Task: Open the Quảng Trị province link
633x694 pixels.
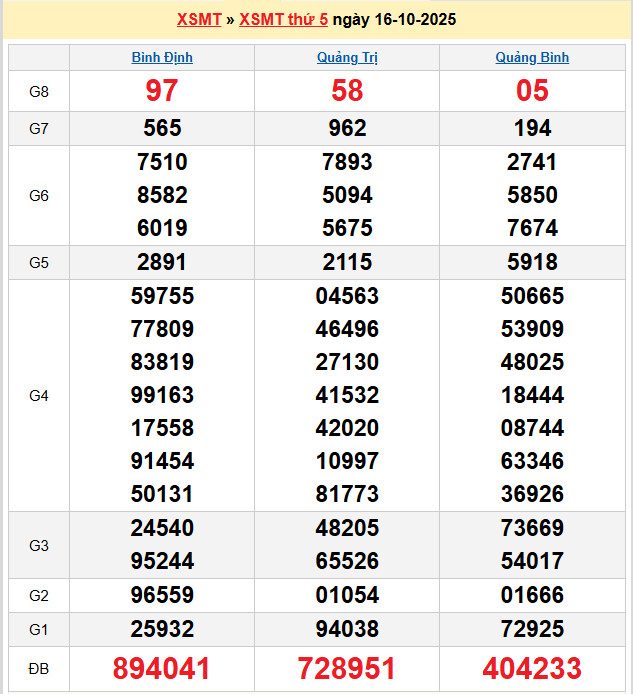Action: [x=347, y=57]
